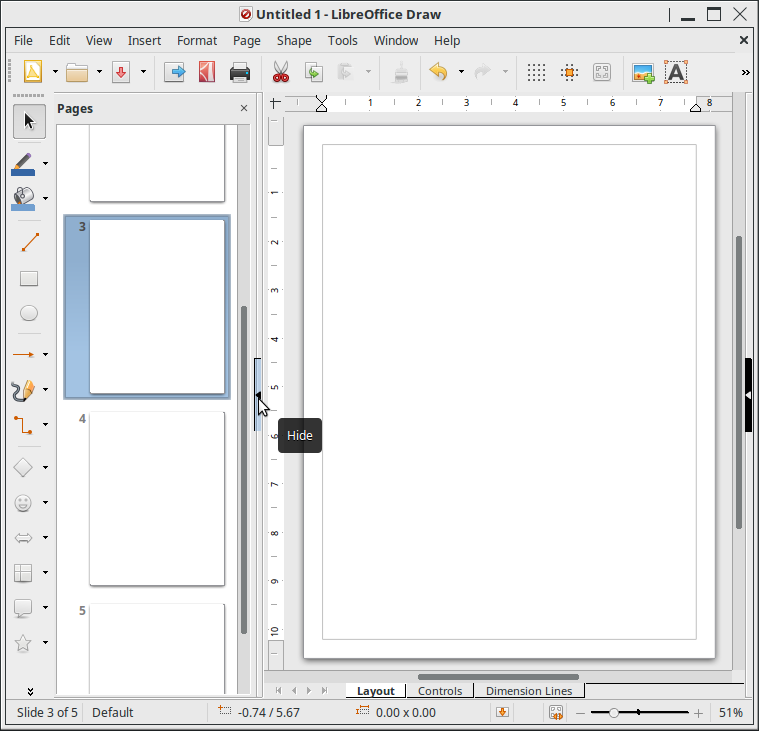Image resolution: width=759 pixels, height=731 pixels.
Task: Insert an image using toolbar icon
Action: coord(643,72)
